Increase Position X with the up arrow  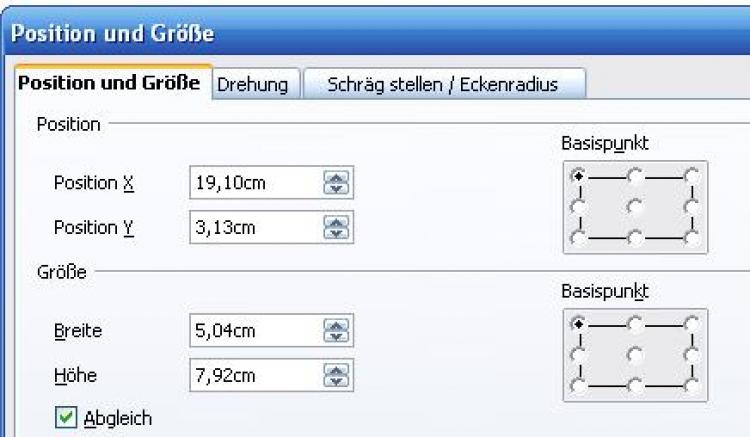coord(337,178)
